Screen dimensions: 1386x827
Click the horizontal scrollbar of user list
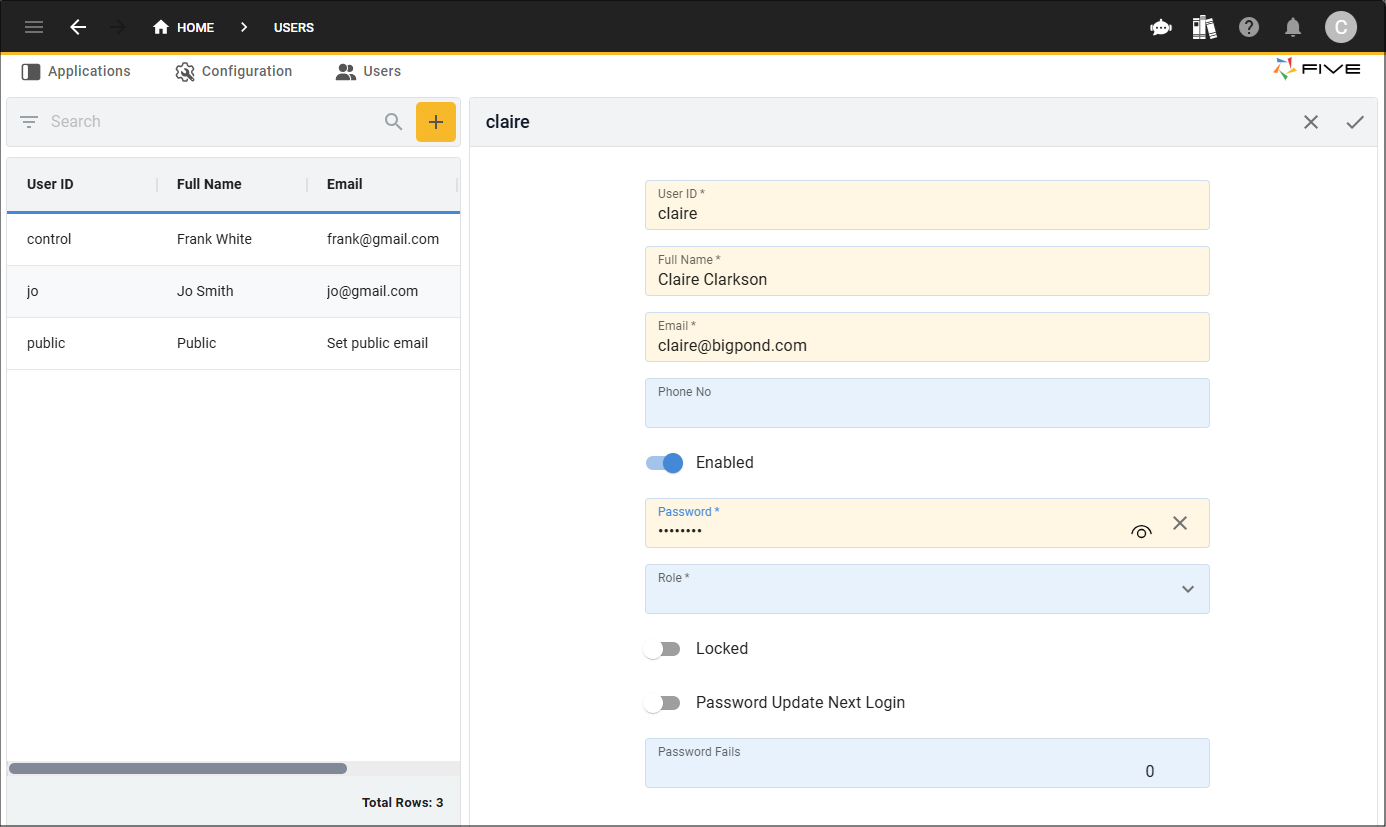pyautogui.click(x=178, y=768)
